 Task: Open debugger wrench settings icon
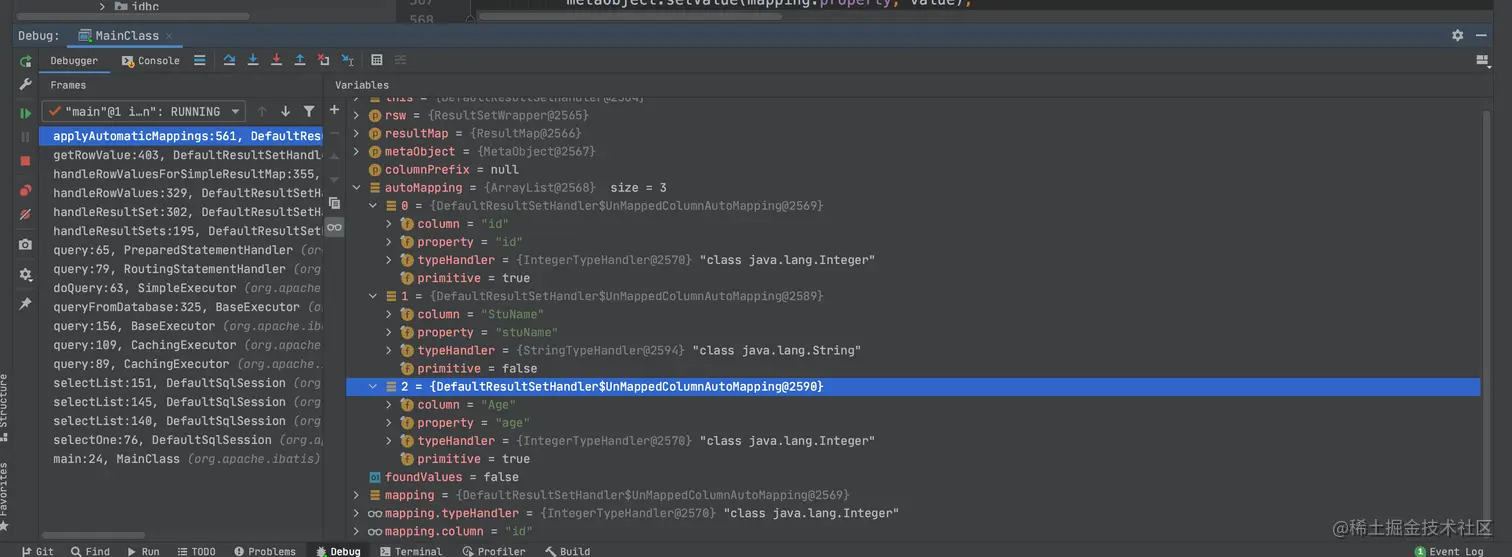click(26, 85)
